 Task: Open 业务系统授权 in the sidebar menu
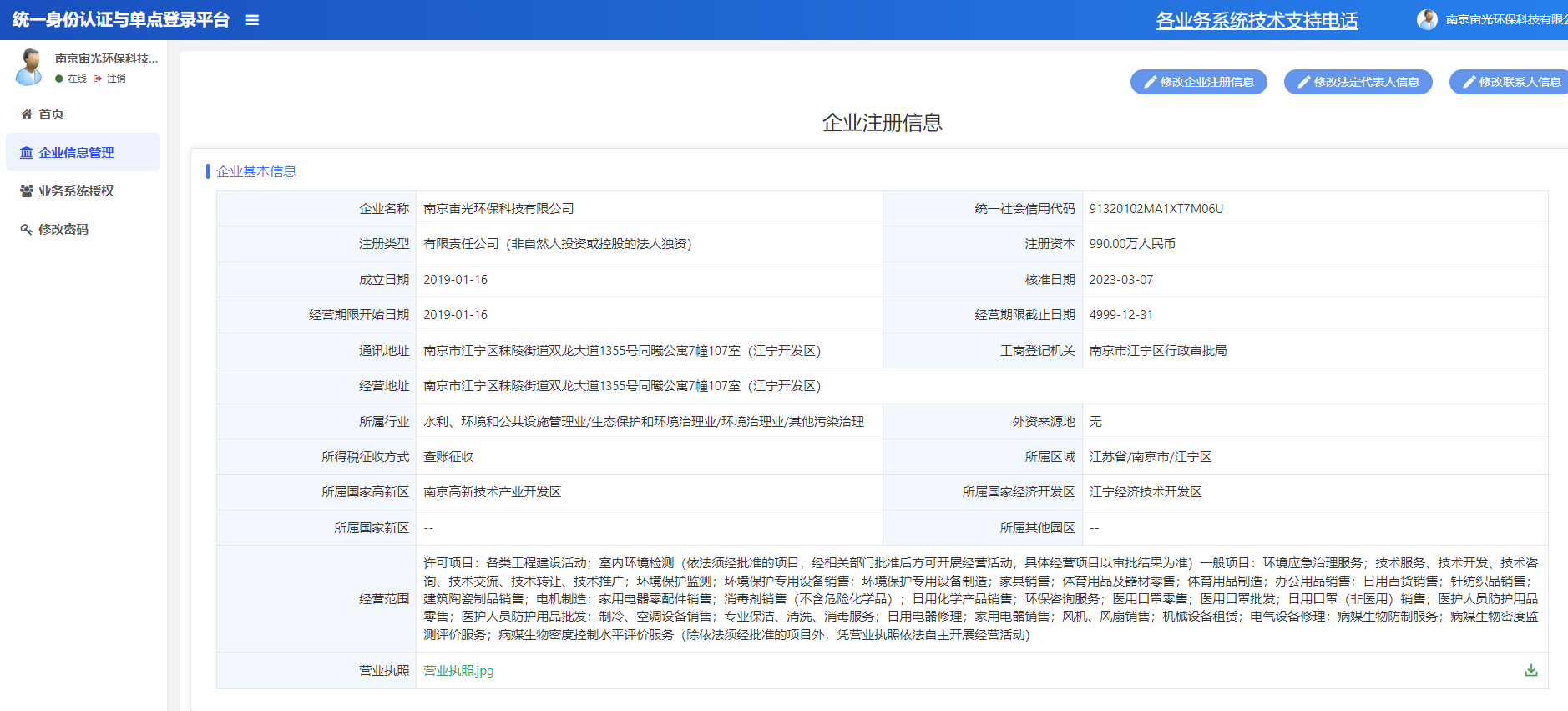[x=76, y=191]
